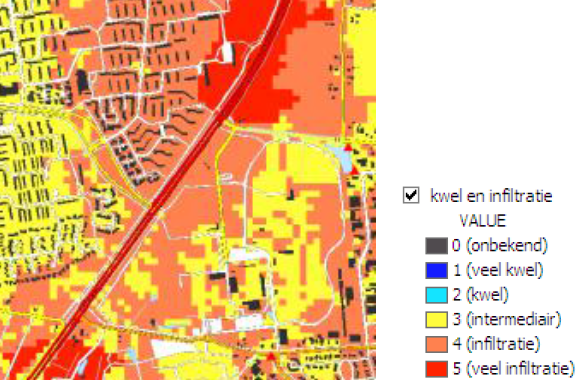587x380 pixels.
Task: Select the 5 (veel infiltratie) legend label
Action: (x=514, y=369)
